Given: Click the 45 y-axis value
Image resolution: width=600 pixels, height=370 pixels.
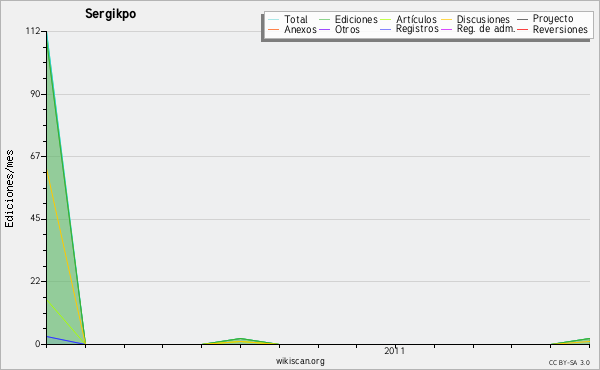Looking at the screenshot, I should point(36,219).
